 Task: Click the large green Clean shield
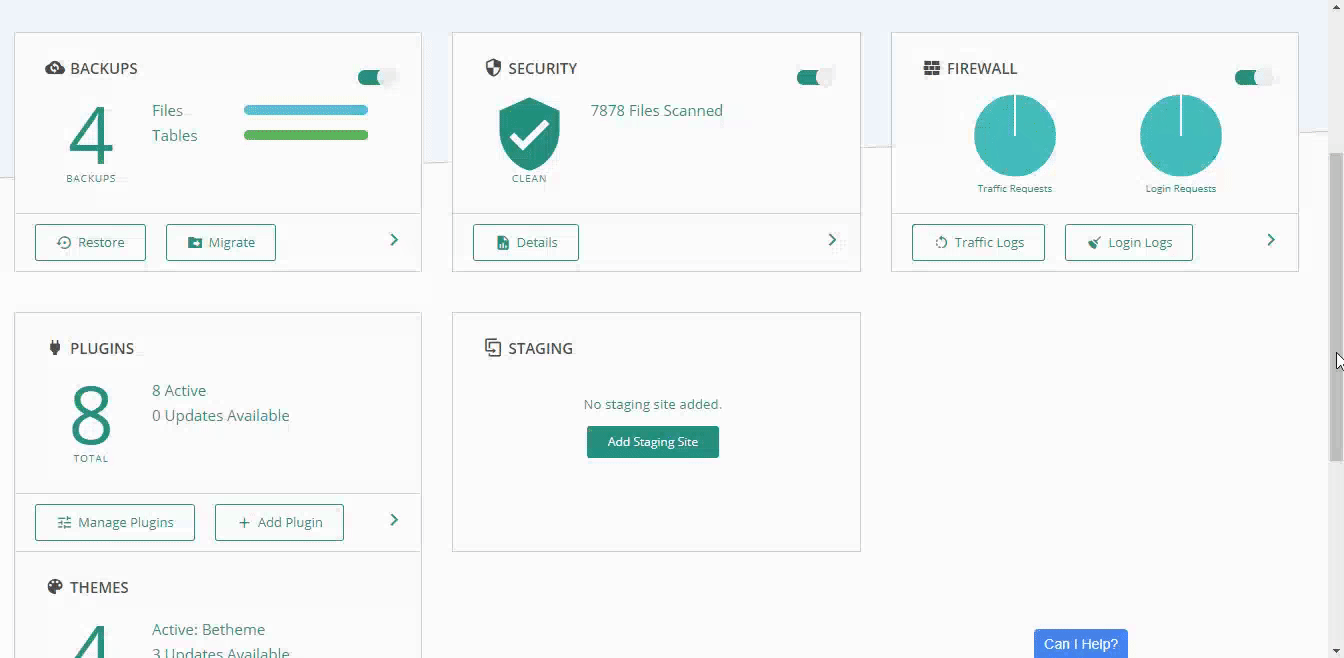pyautogui.click(x=529, y=134)
